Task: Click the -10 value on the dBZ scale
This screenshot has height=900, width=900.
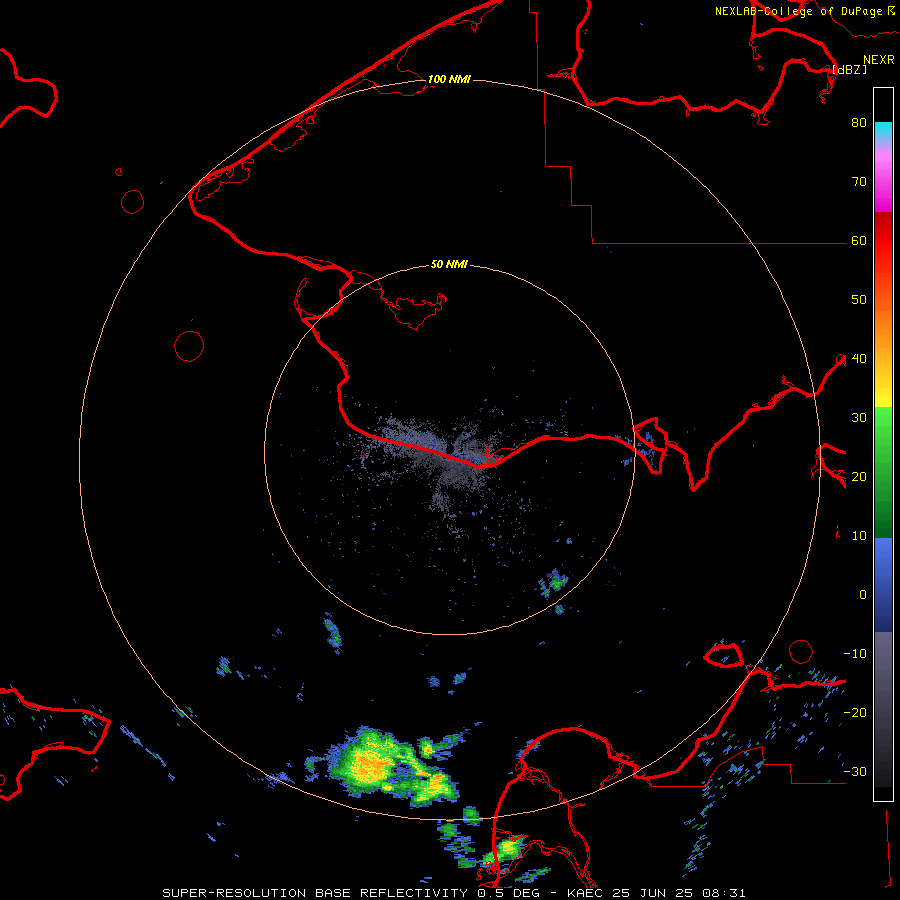Action: pyautogui.click(x=855, y=654)
